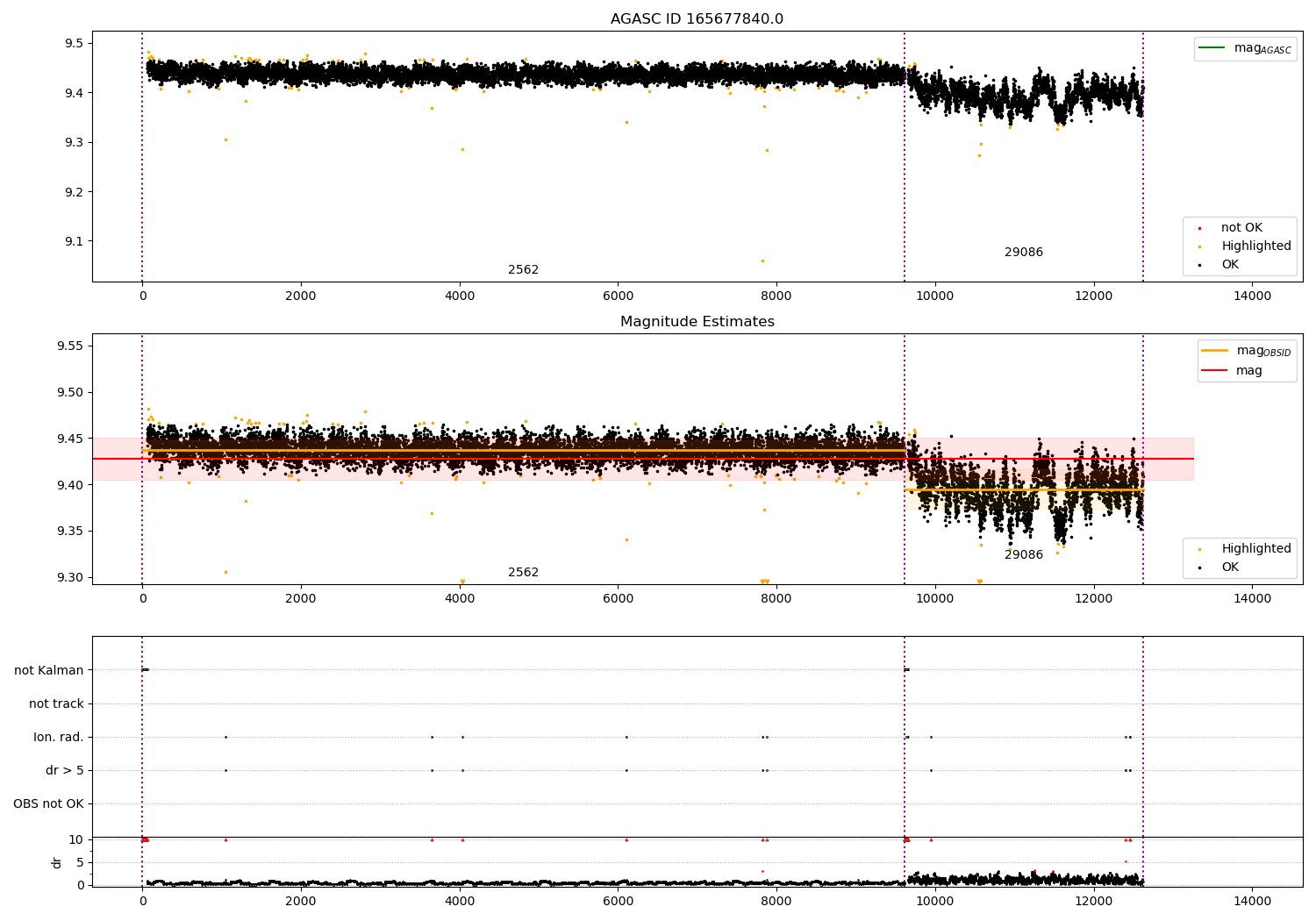Click y-axis tick "9.3" on the top plot

tap(75, 143)
